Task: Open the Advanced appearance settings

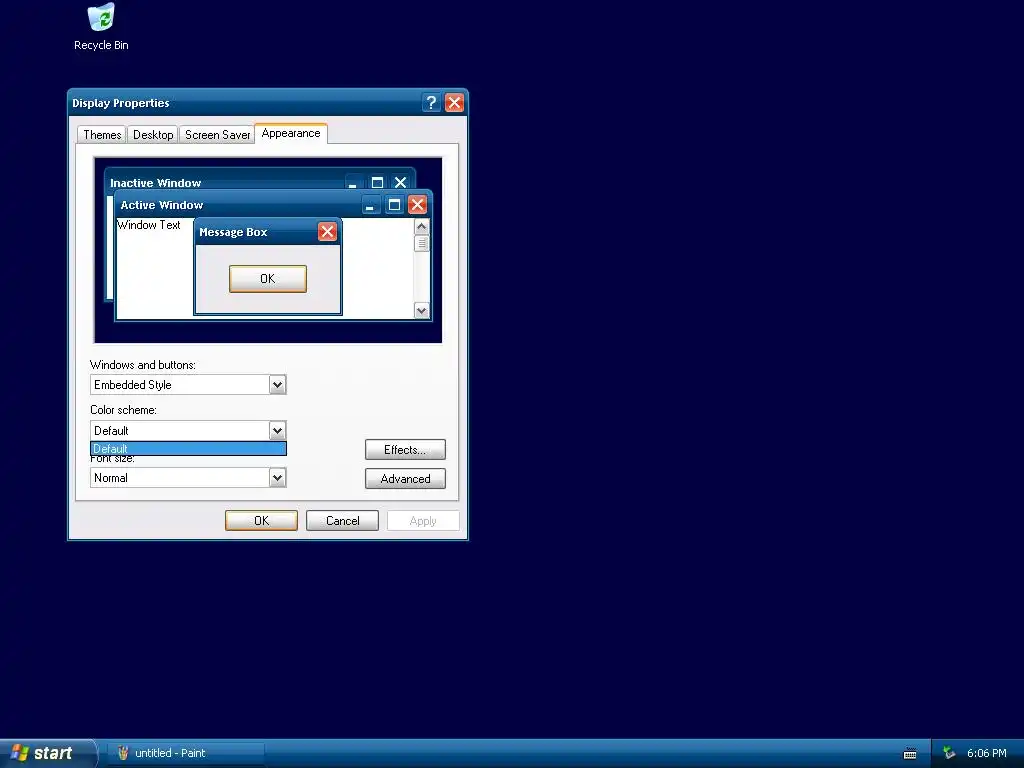Action: click(405, 479)
